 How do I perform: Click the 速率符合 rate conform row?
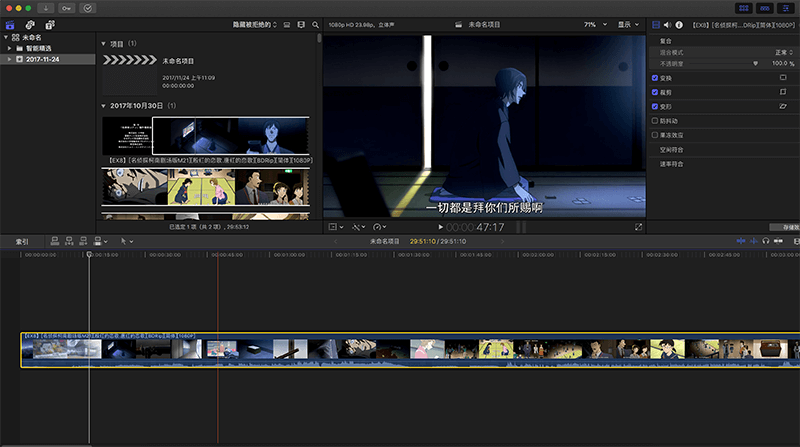[x=722, y=164]
